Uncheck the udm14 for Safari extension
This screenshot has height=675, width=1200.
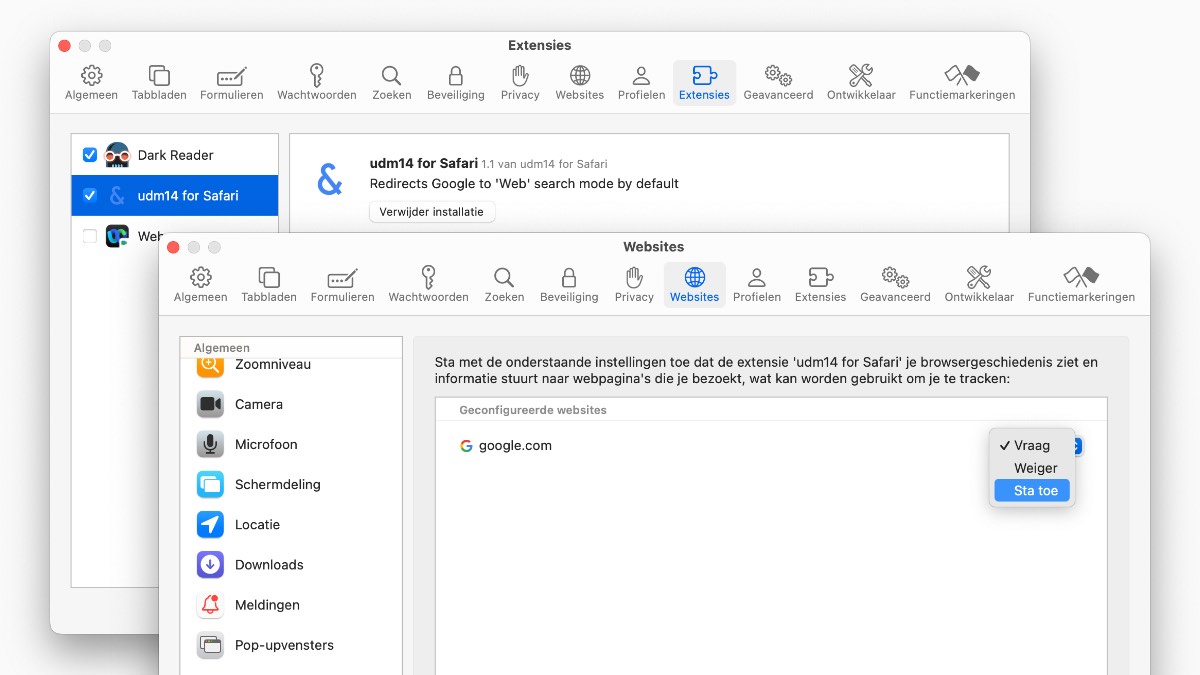[89, 195]
